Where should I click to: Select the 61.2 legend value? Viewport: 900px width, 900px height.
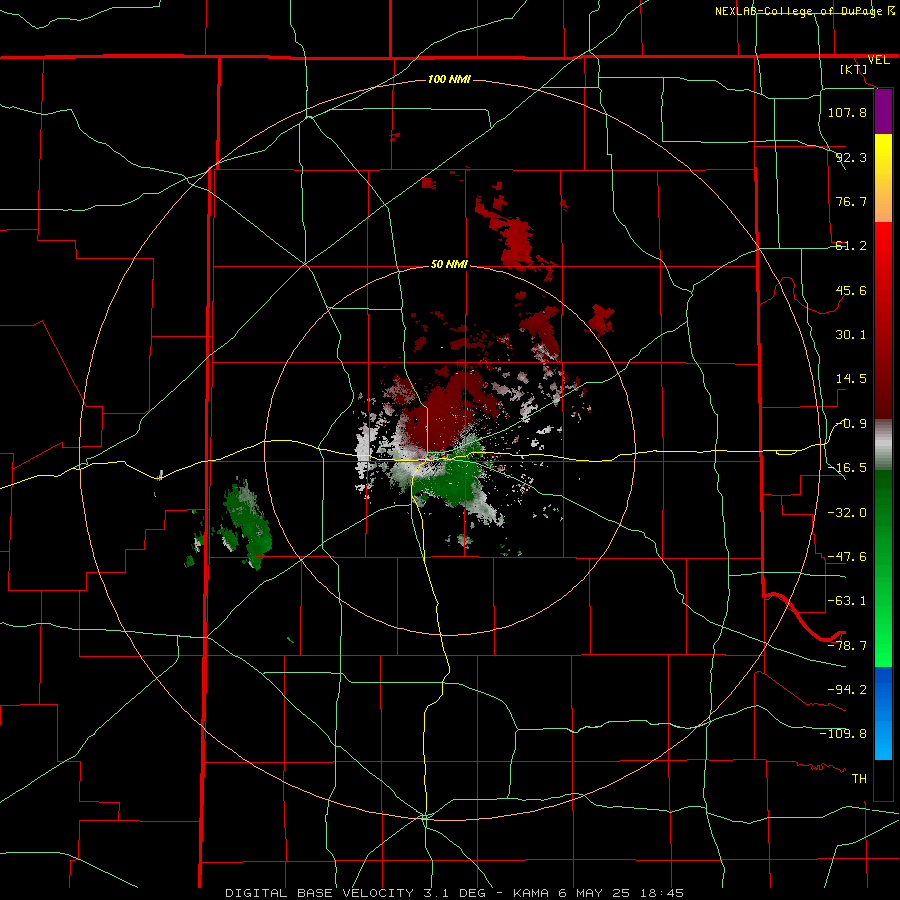pyautogui.click(x=851, y=246)
